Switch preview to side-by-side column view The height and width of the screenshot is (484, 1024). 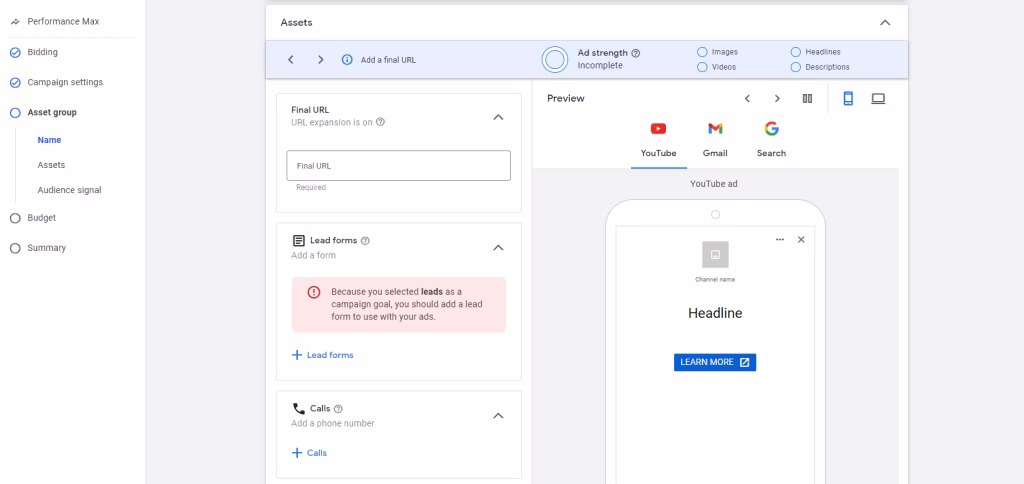click(x=807, y=99)
